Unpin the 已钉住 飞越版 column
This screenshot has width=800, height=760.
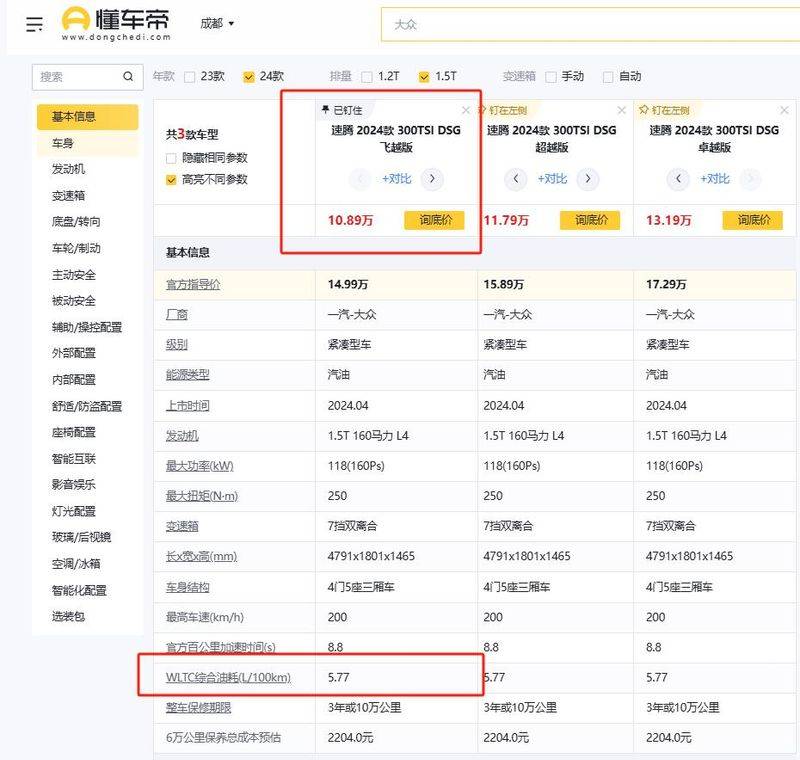pos(341,110)
